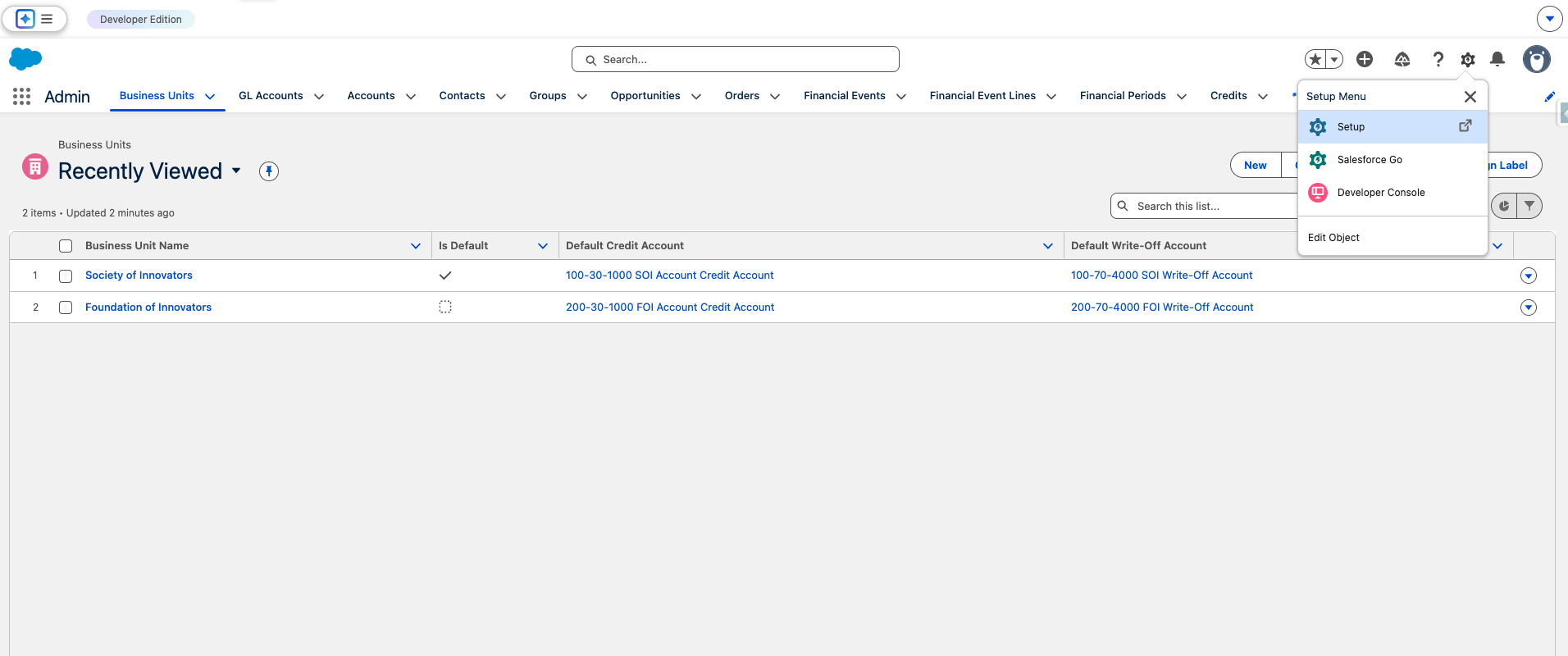Click the pencil icon to edit navigation
1568x656 pixels.
[1550, 97]
